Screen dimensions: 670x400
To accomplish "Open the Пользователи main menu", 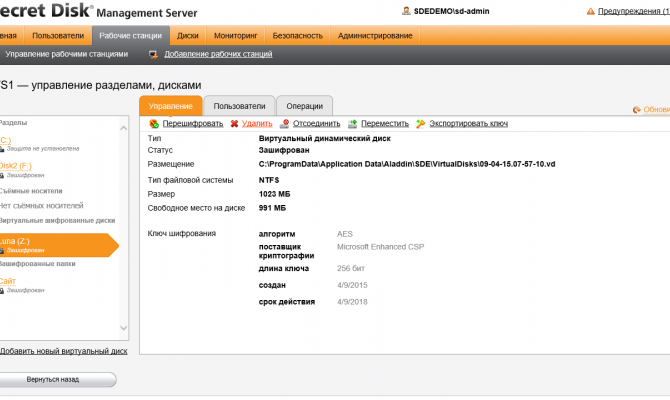I will 58,36.
